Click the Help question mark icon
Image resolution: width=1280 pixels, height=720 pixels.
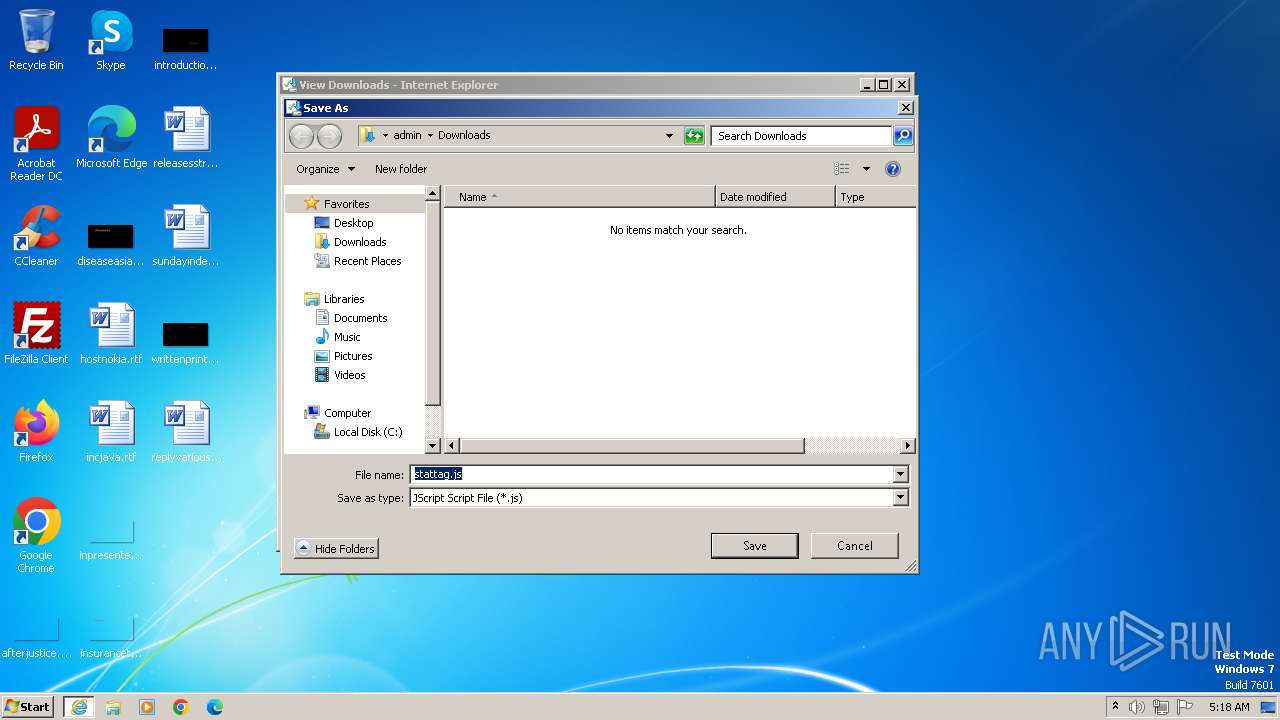click(893, 169)
